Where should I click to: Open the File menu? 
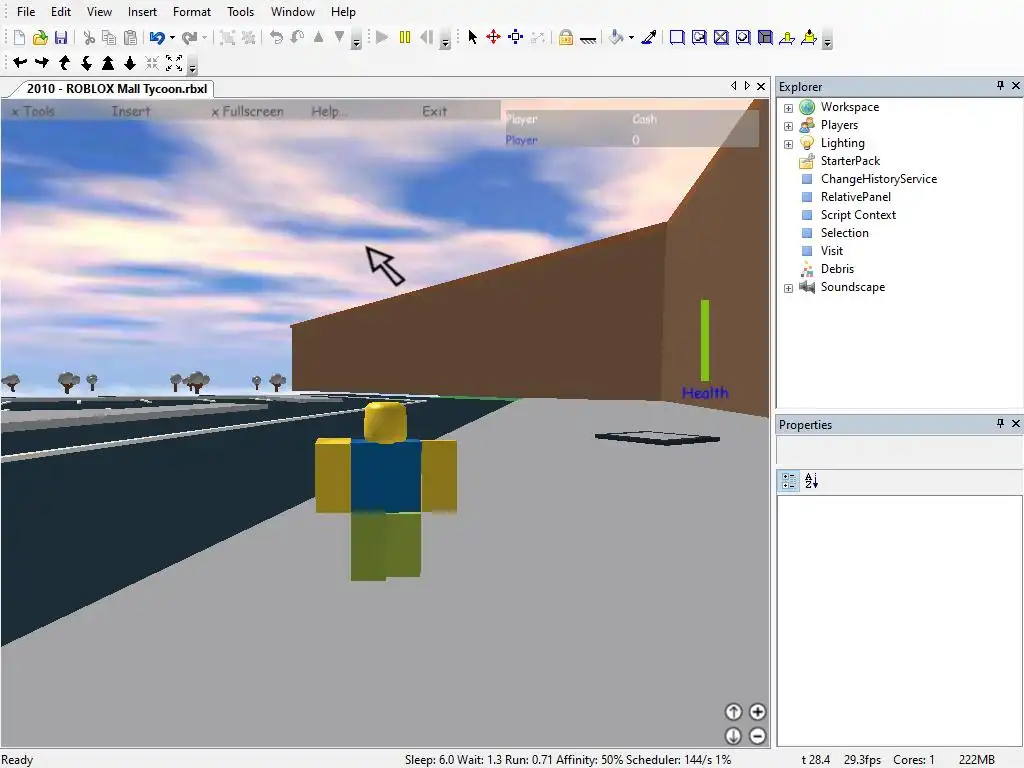tap(26, 12)
